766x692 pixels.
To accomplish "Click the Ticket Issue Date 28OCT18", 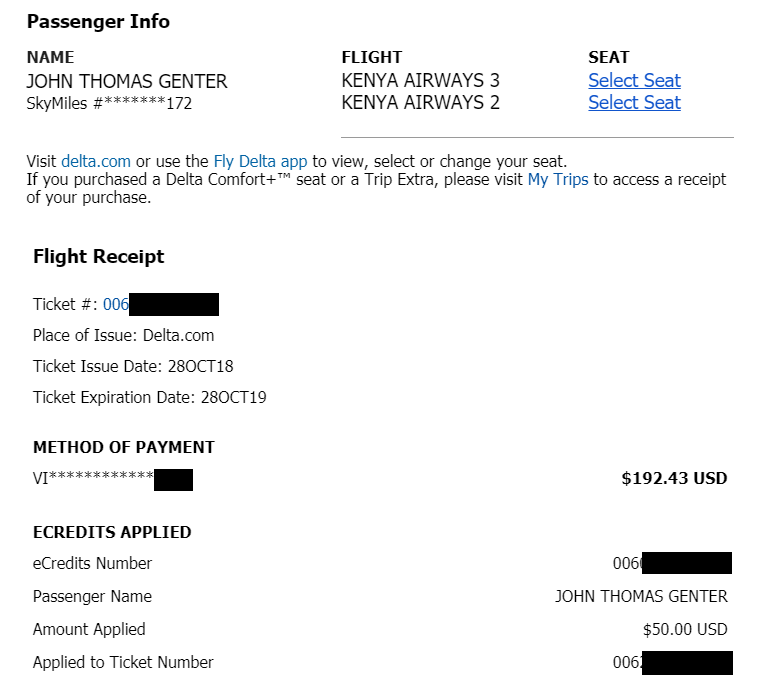I will 133,366.
